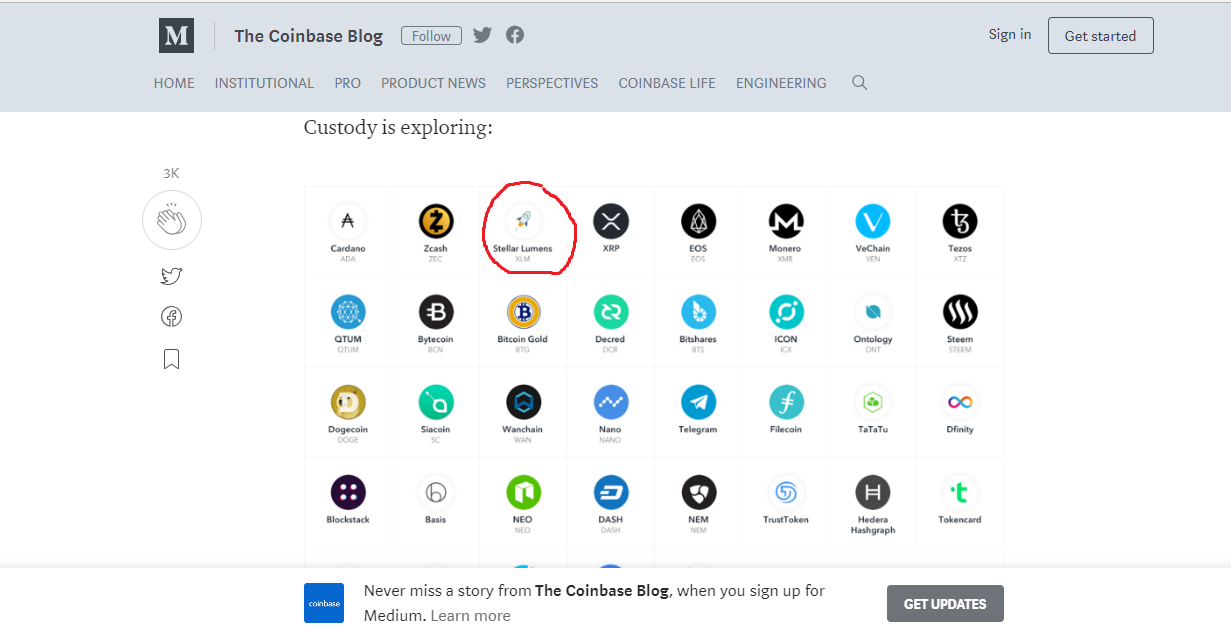Open the INSTITUTIONAL section
The image size is (1231, 633).
pos(264,83)
